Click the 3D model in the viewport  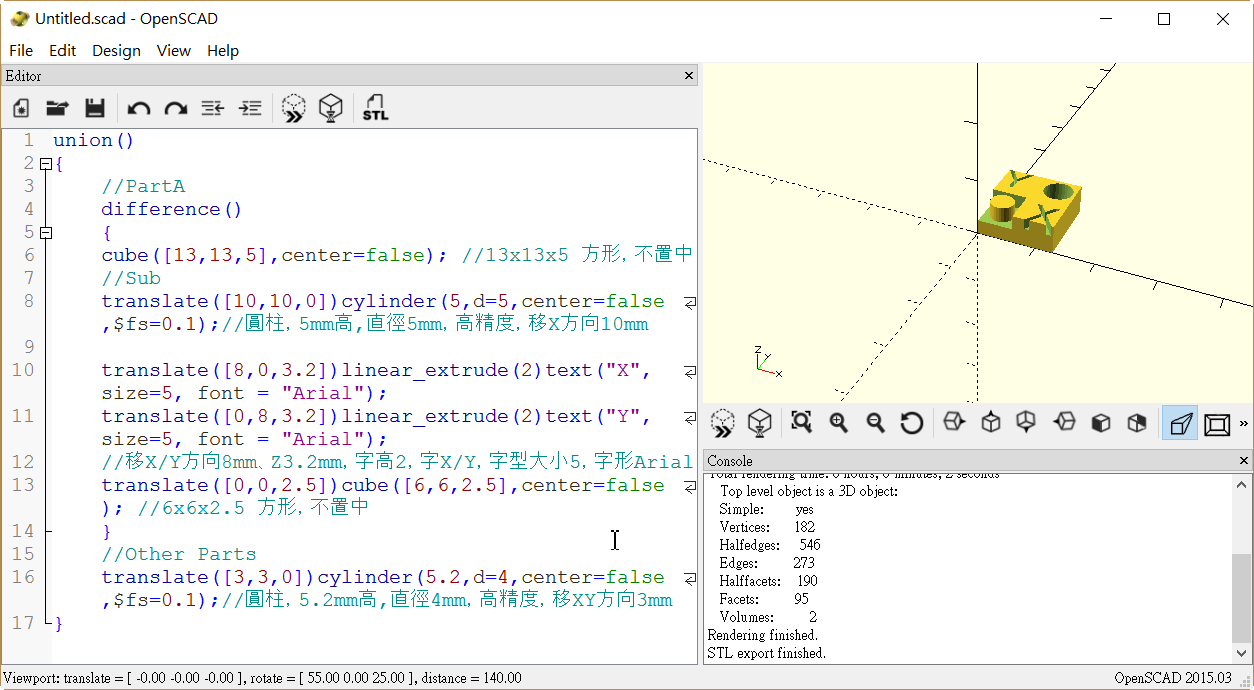(x=1031, y=213)
